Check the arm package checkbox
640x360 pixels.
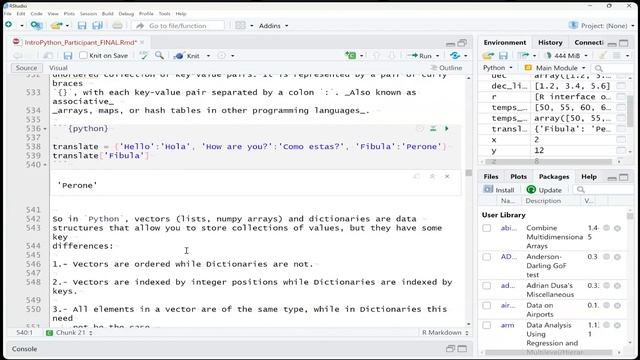(487, 325)
